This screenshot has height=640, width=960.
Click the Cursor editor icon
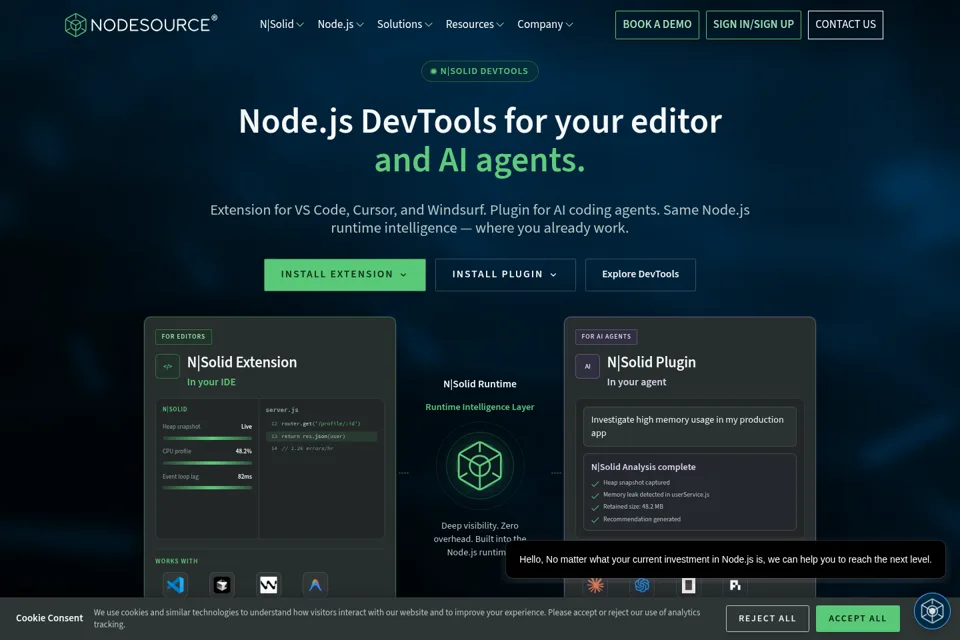click(222, 585)
